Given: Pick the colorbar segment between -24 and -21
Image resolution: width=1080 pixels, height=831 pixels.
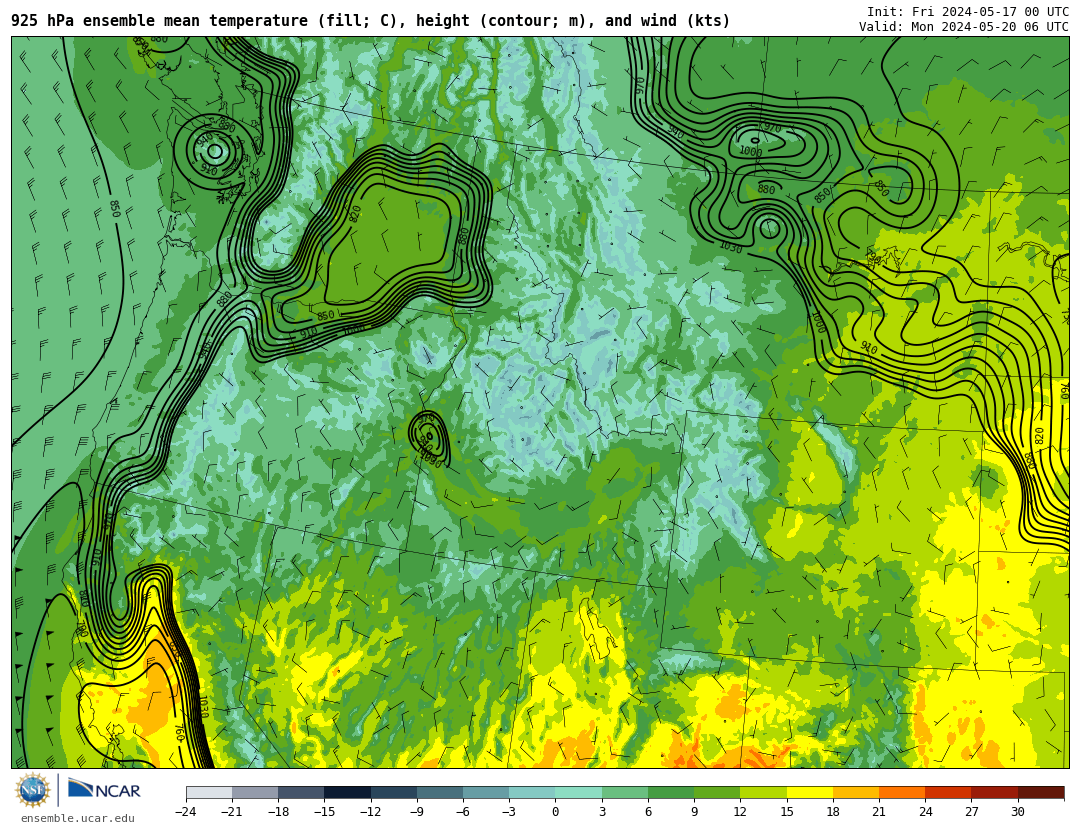Looking at the screenshot, I should pos(209,792).
